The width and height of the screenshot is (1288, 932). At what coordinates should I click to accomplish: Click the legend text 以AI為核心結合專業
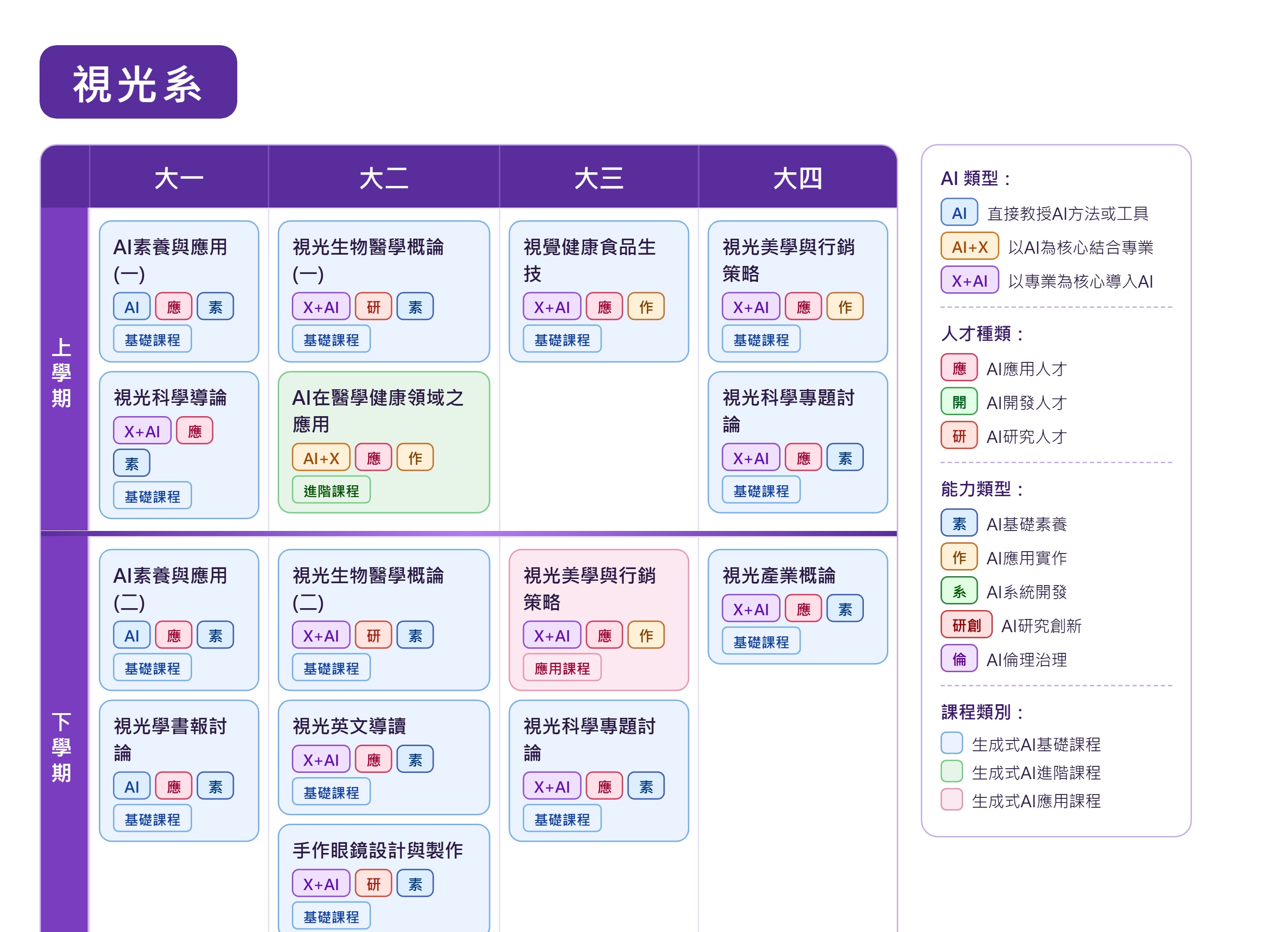click(1081, 247)
